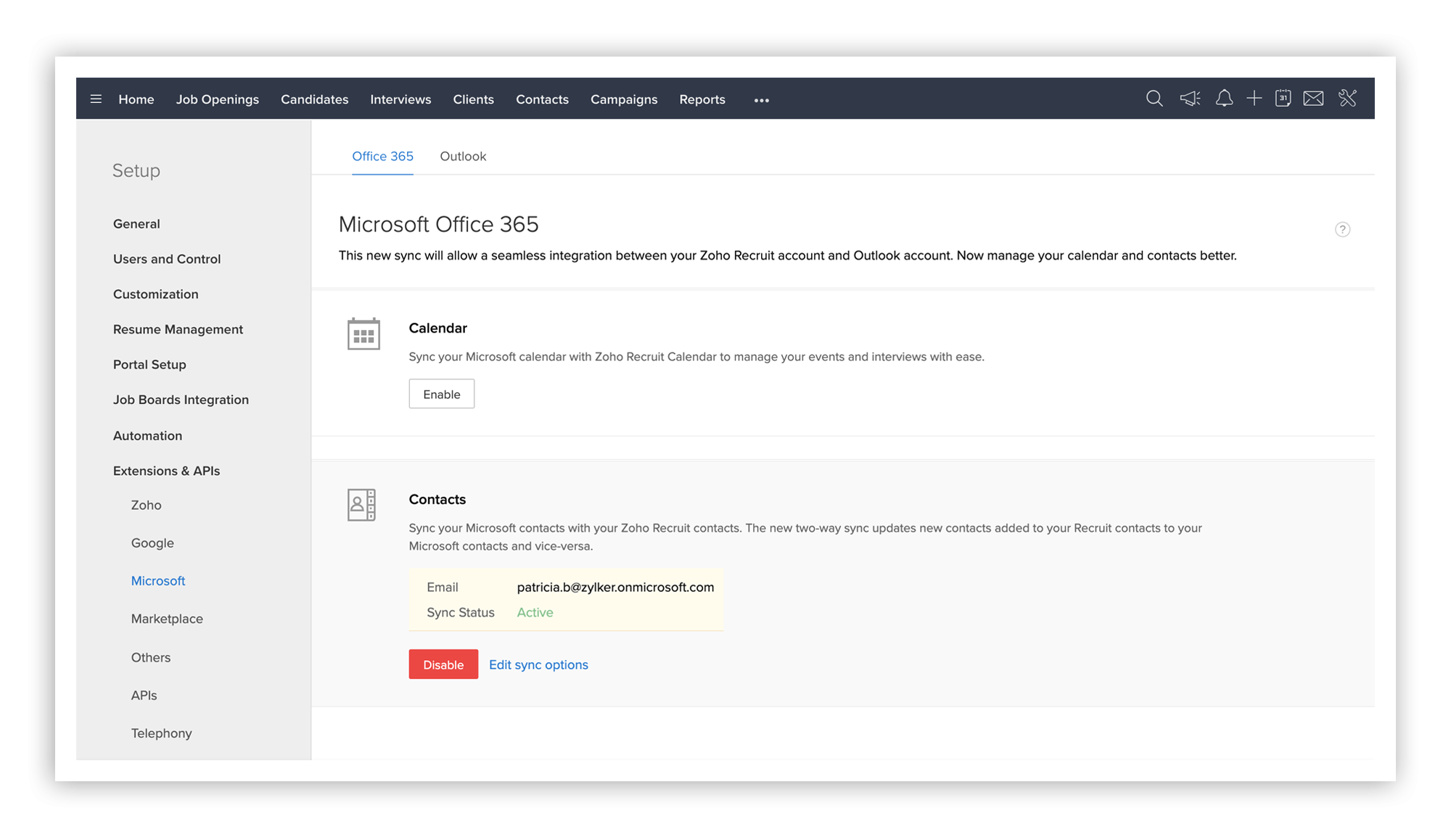Expand the more modules ellipsis
The height and width of the screenshot is (840, 1451).
coord(761,101)
